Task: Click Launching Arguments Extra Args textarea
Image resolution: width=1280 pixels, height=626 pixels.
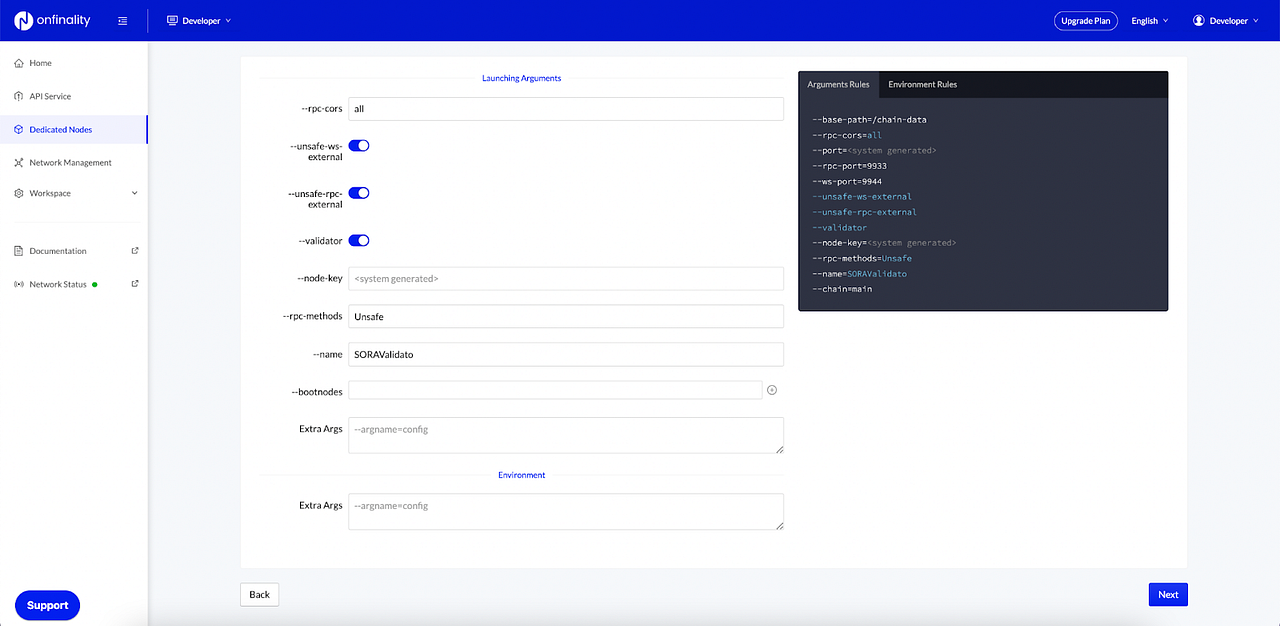Action: pyautogui.click(x=566, y=435)
